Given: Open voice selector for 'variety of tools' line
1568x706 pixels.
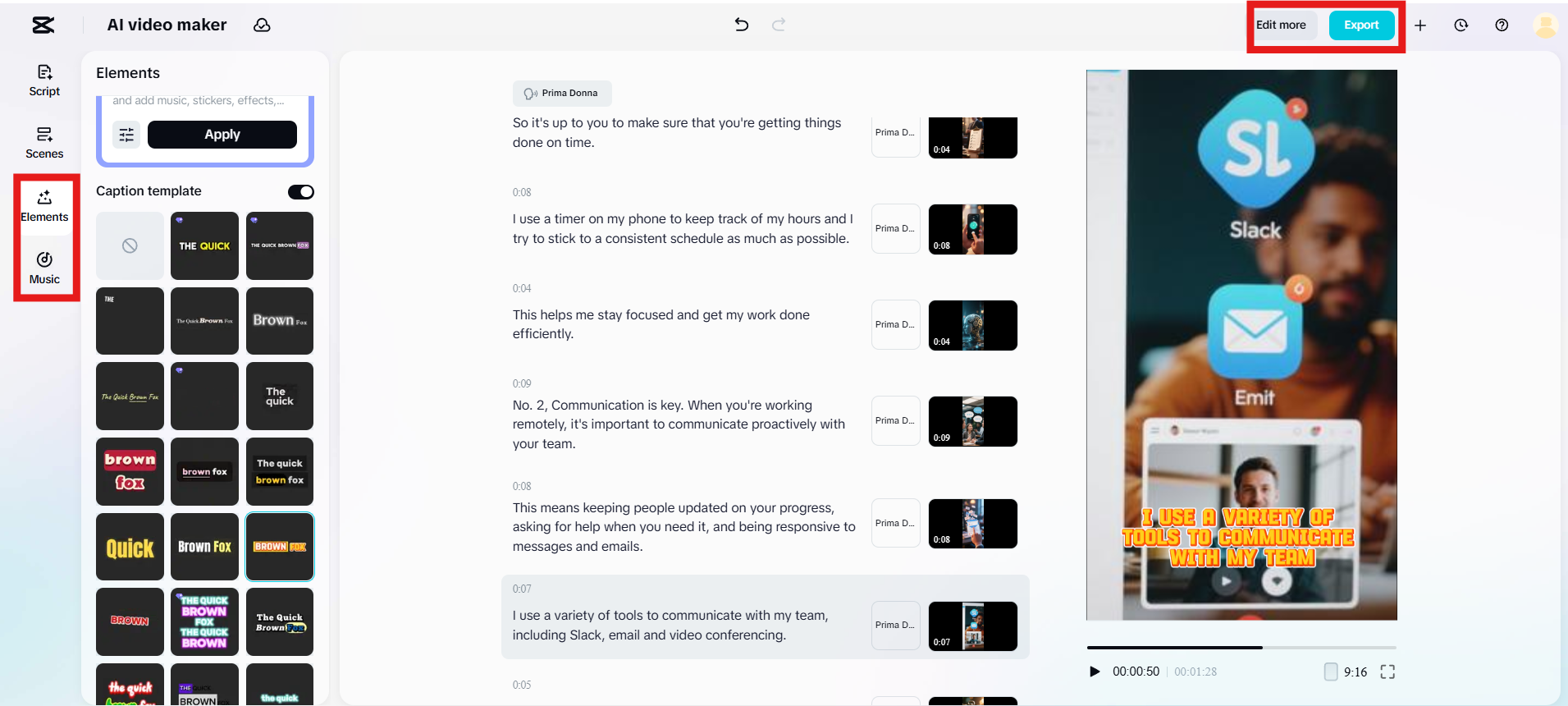Looking at the screenshot, I should (895, 626).
